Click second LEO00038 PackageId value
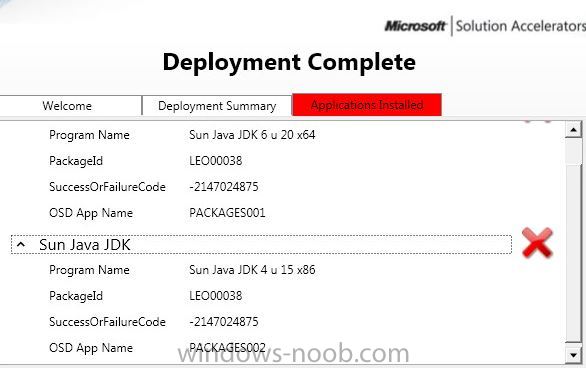This screenshot has height=368, width=586. 216,296
